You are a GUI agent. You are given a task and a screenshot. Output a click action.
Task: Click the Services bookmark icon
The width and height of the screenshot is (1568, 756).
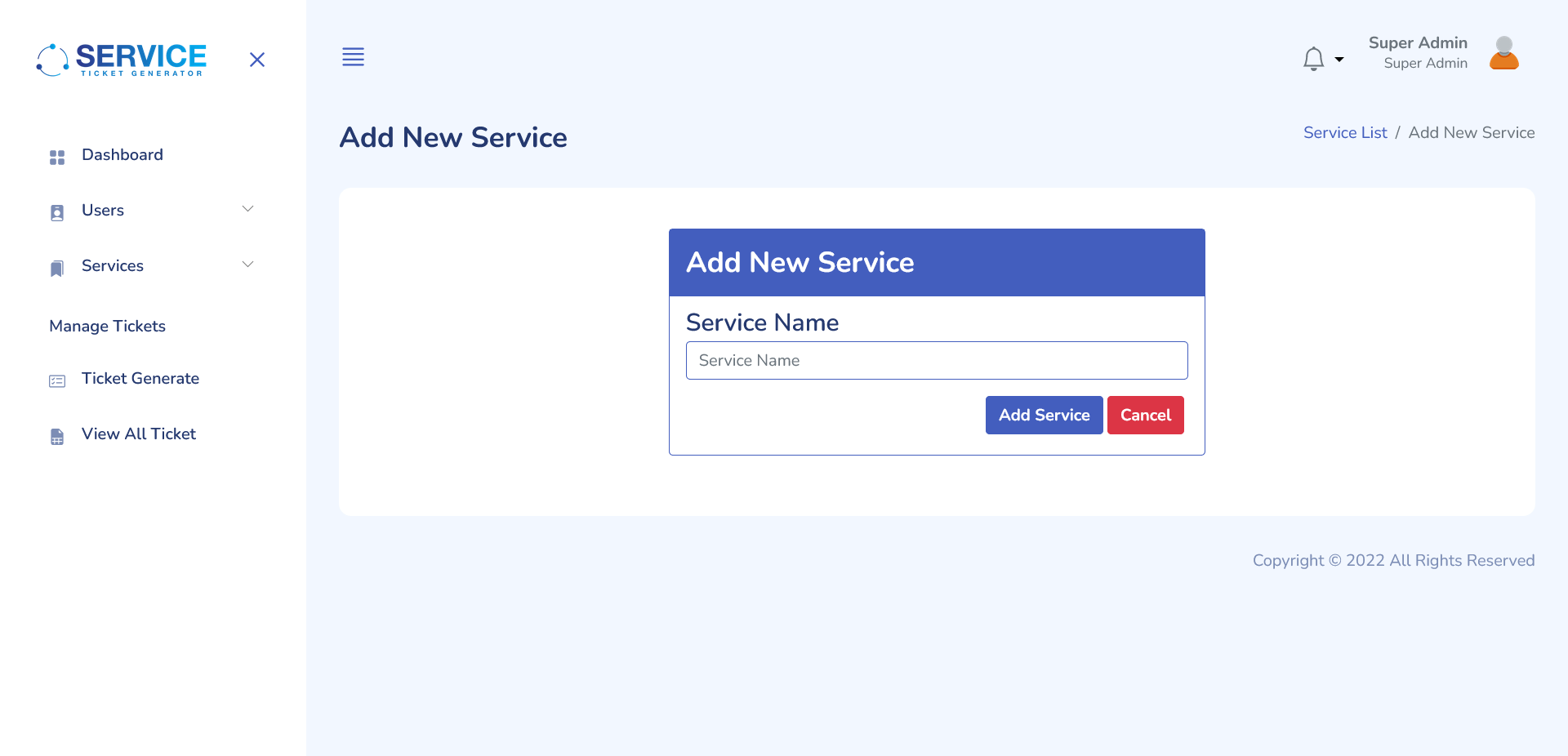tap(57, 269)
